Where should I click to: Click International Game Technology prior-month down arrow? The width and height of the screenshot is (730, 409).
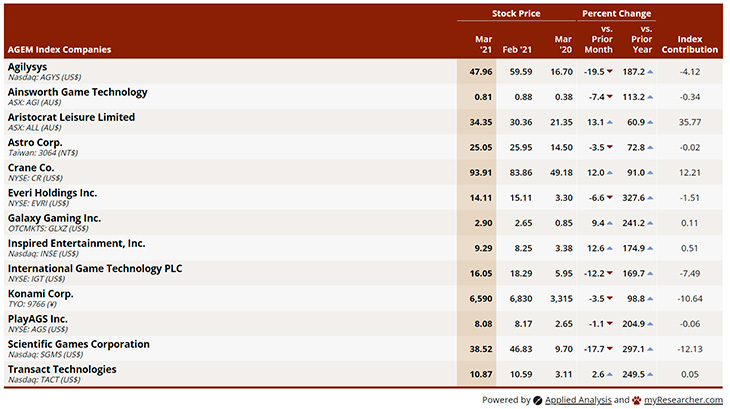pyautogui.click(x=609, y=274)
